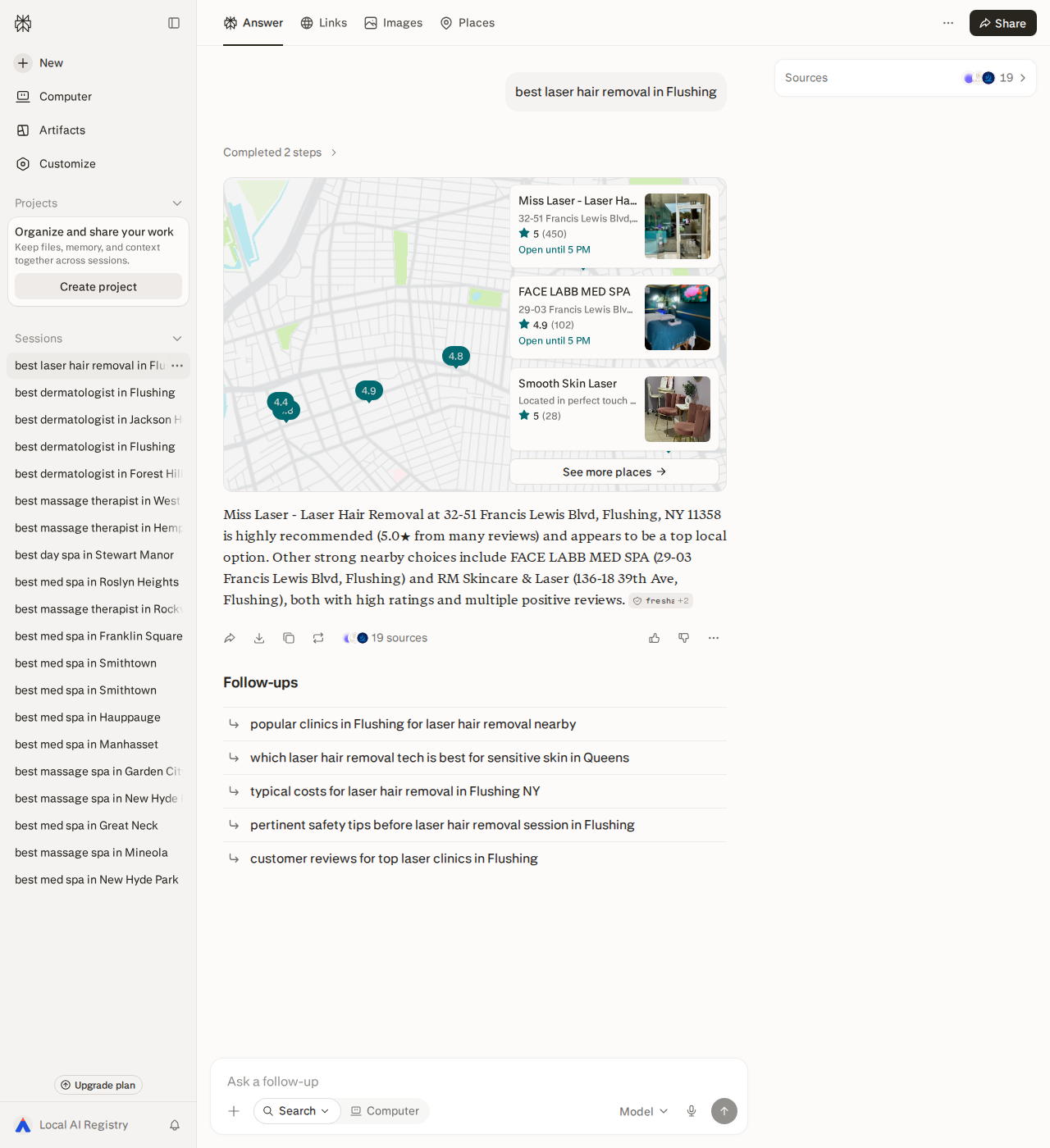
Task: Expand Completed 2 steps
Action: [280, 153]
